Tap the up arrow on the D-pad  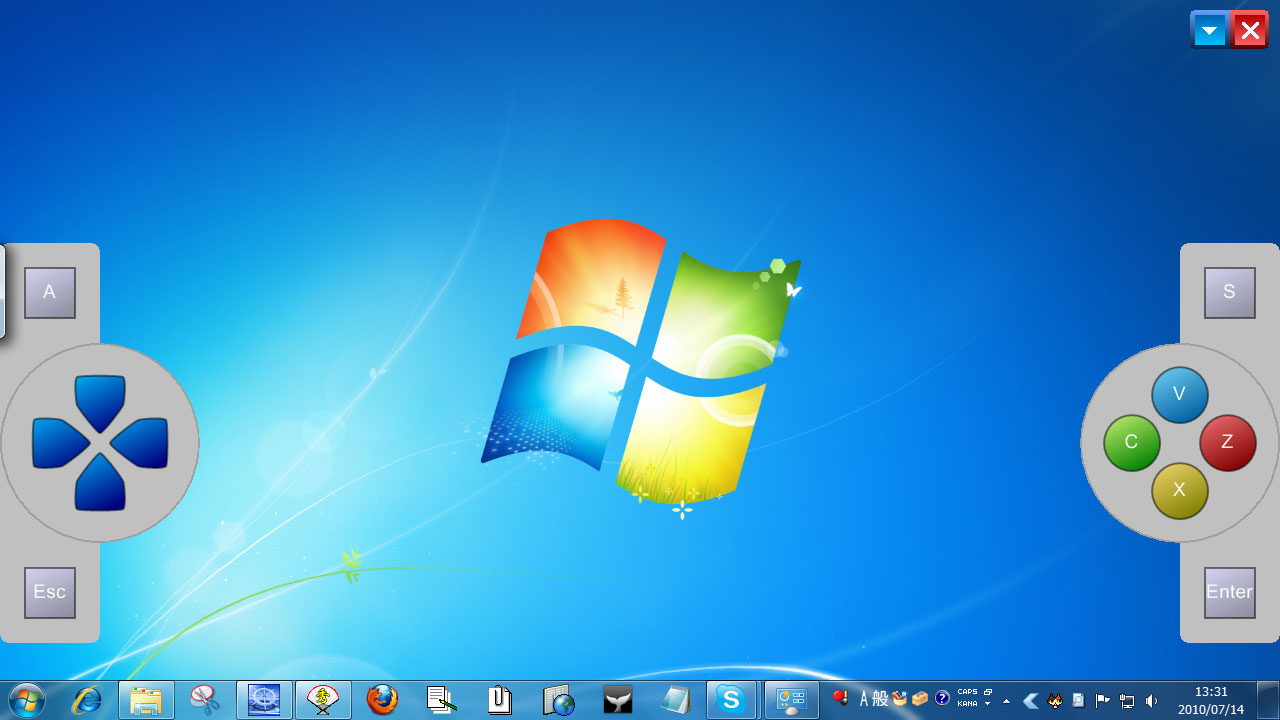[100, 402]
